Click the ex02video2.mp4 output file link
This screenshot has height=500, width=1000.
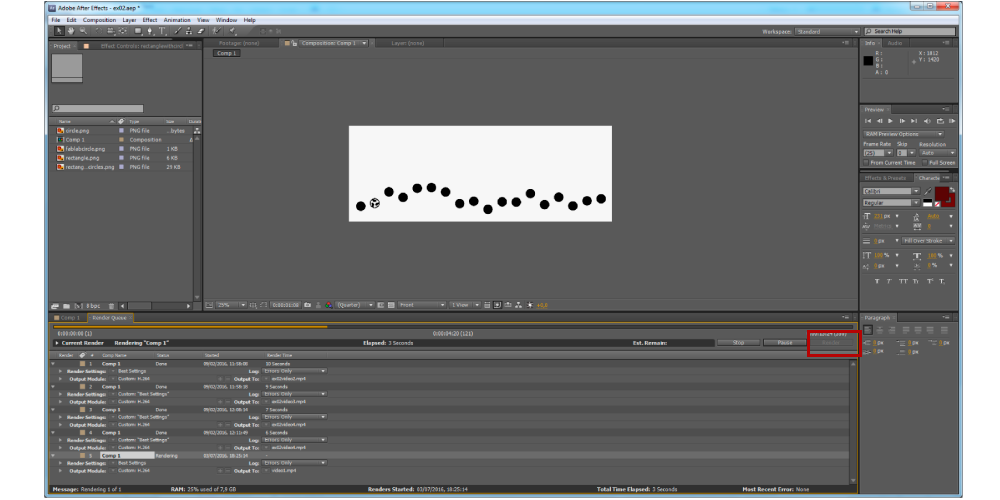pos(288,379)
